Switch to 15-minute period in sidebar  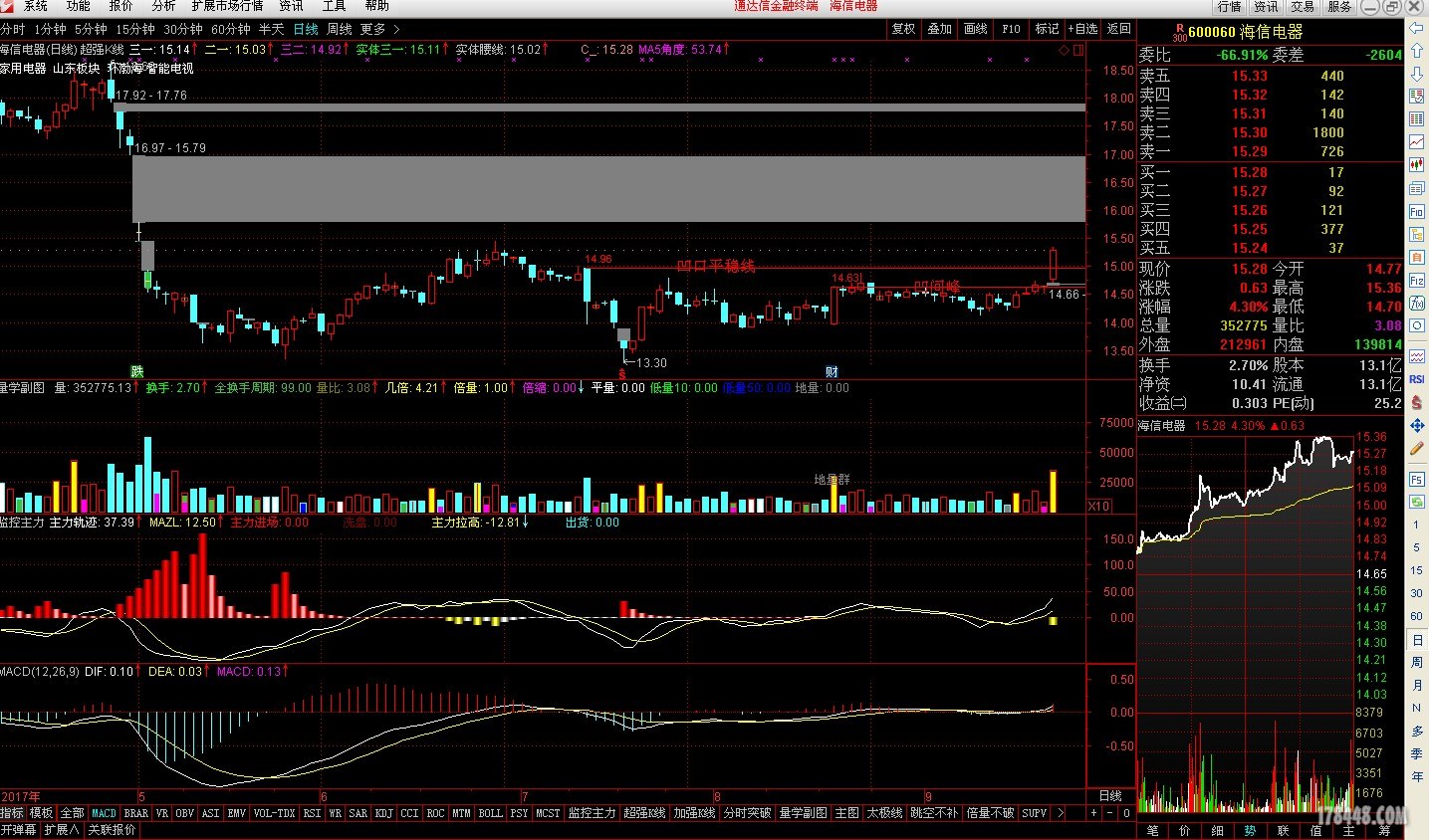1416,570
